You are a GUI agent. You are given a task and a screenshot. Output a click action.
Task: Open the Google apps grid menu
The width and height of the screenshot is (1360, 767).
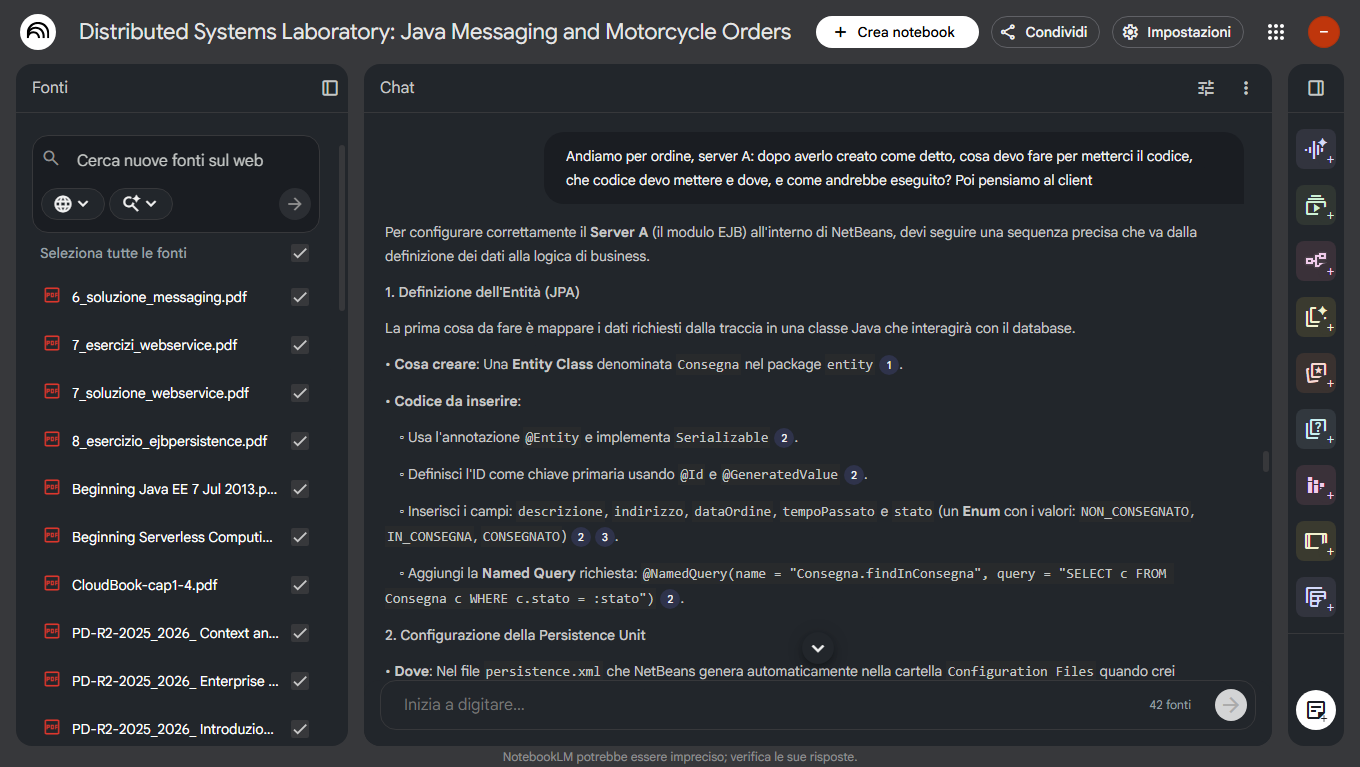1275,31
